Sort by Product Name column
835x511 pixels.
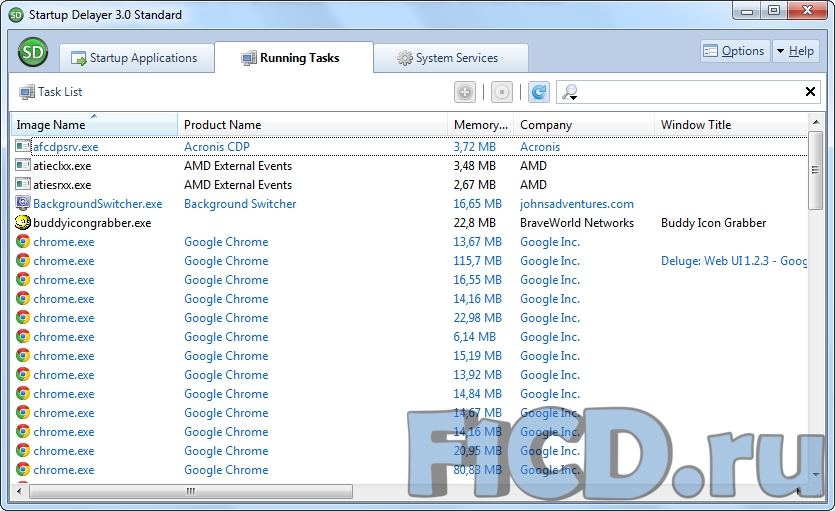point(313,125)
